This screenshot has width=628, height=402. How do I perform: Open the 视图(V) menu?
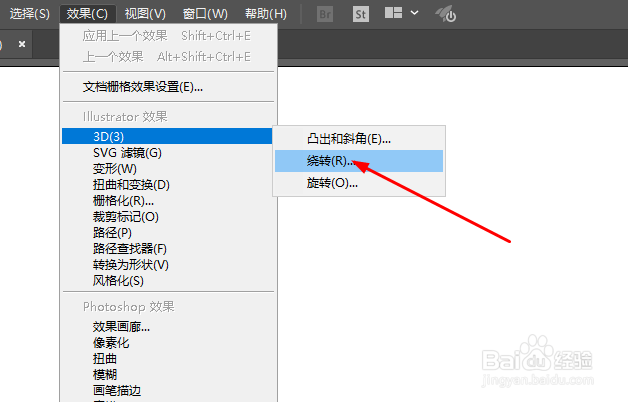tap(145, 14)
